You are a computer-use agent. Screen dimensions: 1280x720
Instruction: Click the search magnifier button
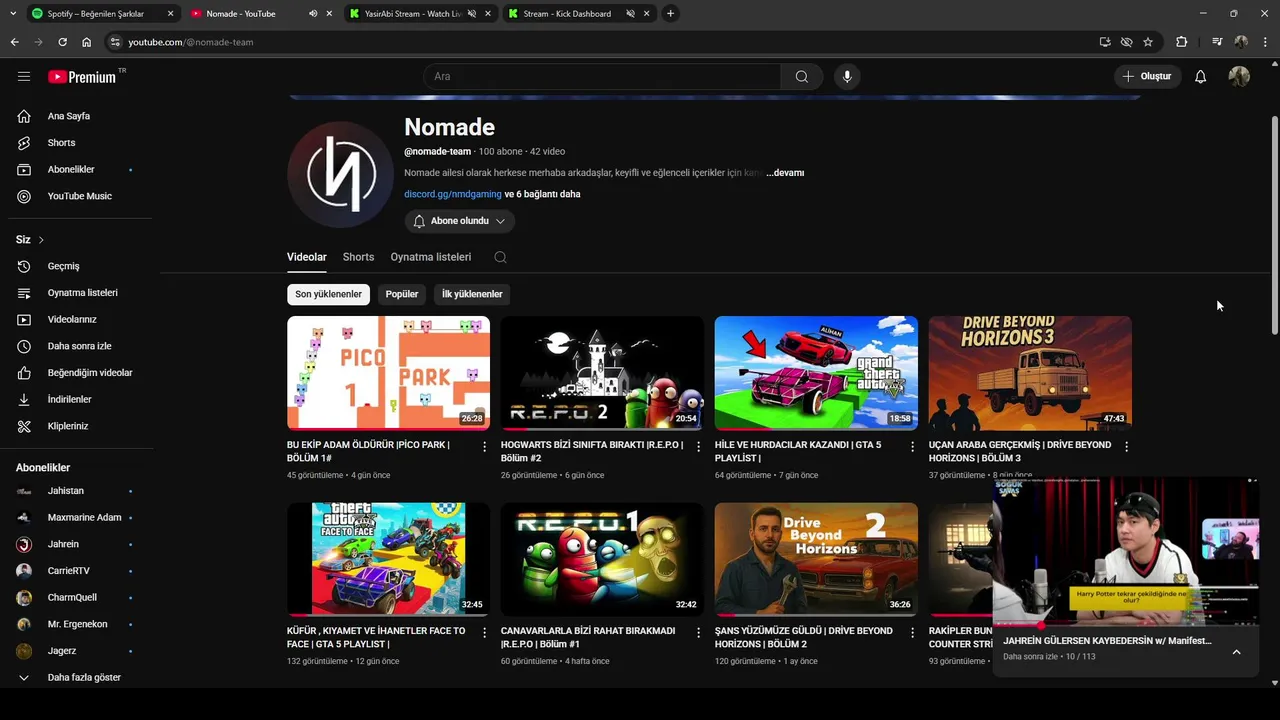point(801,76)
